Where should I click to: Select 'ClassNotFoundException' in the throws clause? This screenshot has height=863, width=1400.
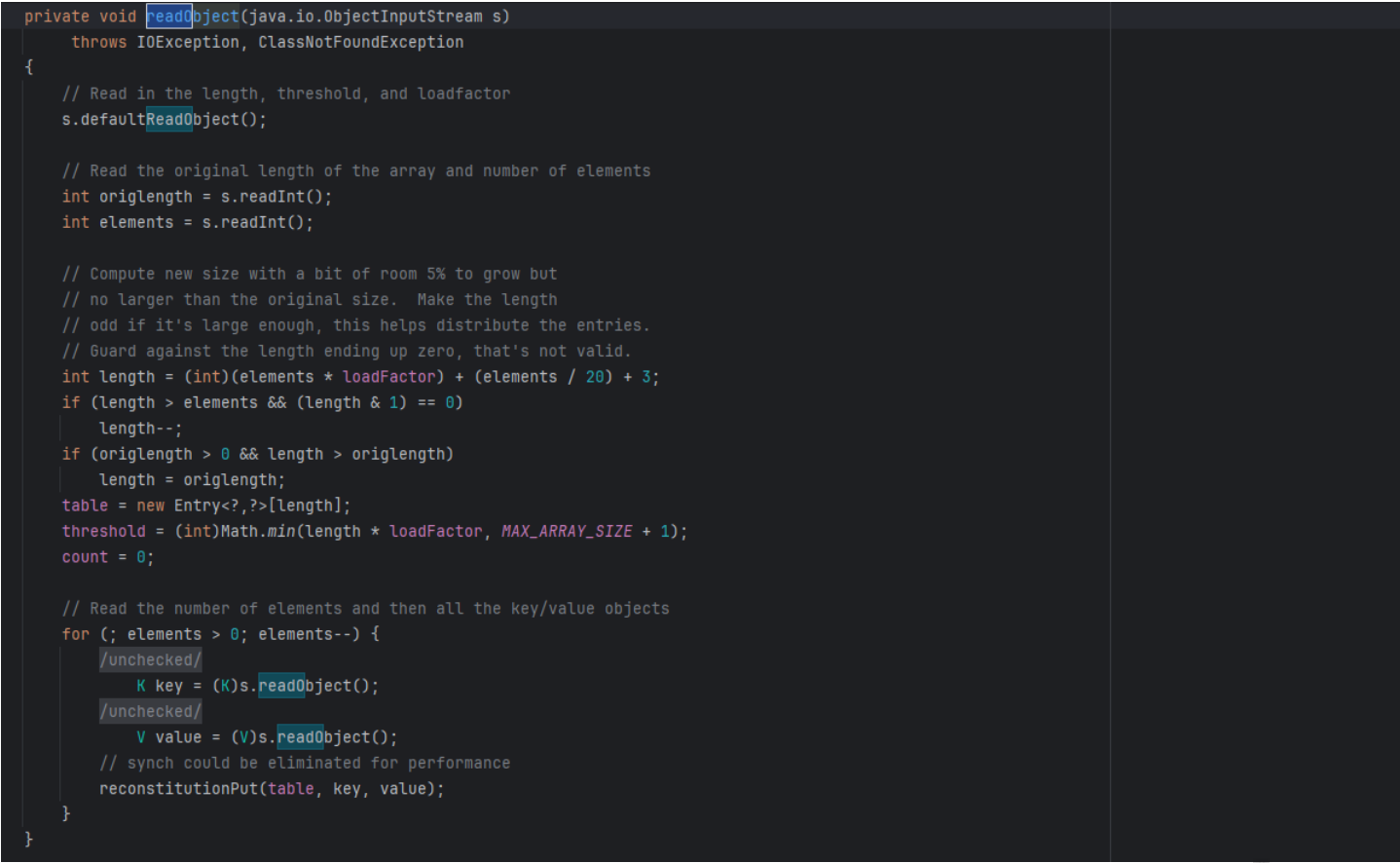click(x=361, y=43)
